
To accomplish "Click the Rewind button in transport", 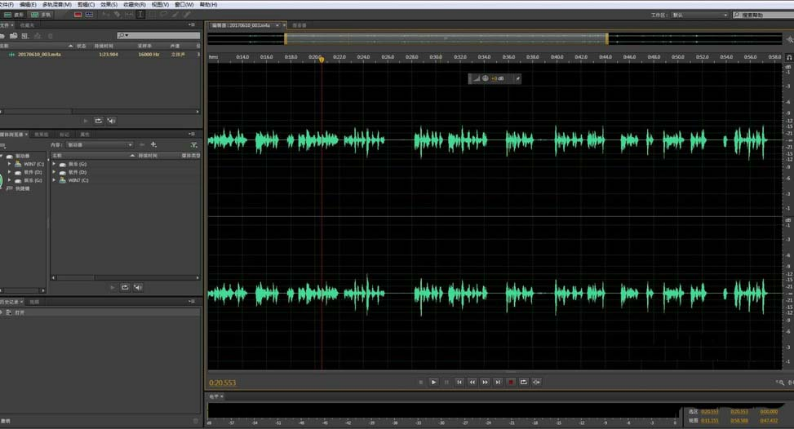I will point(472,382).
